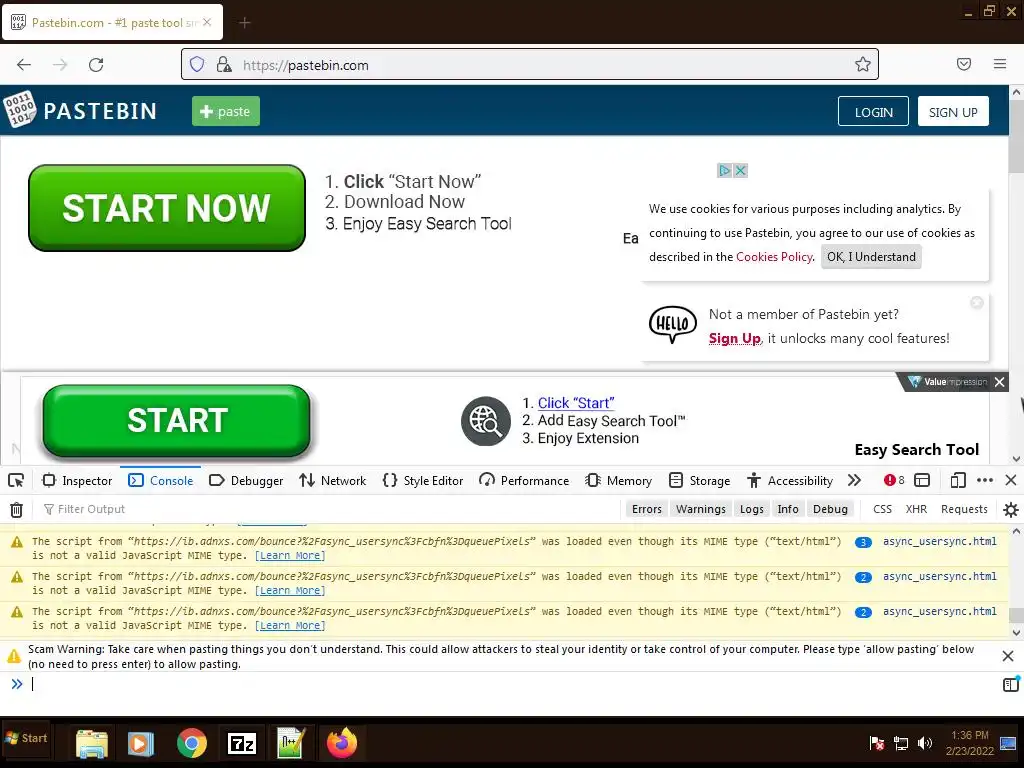Open the AdChoices info icon
The width and height of the screenshot is (1024, 768).
point(724,170)
